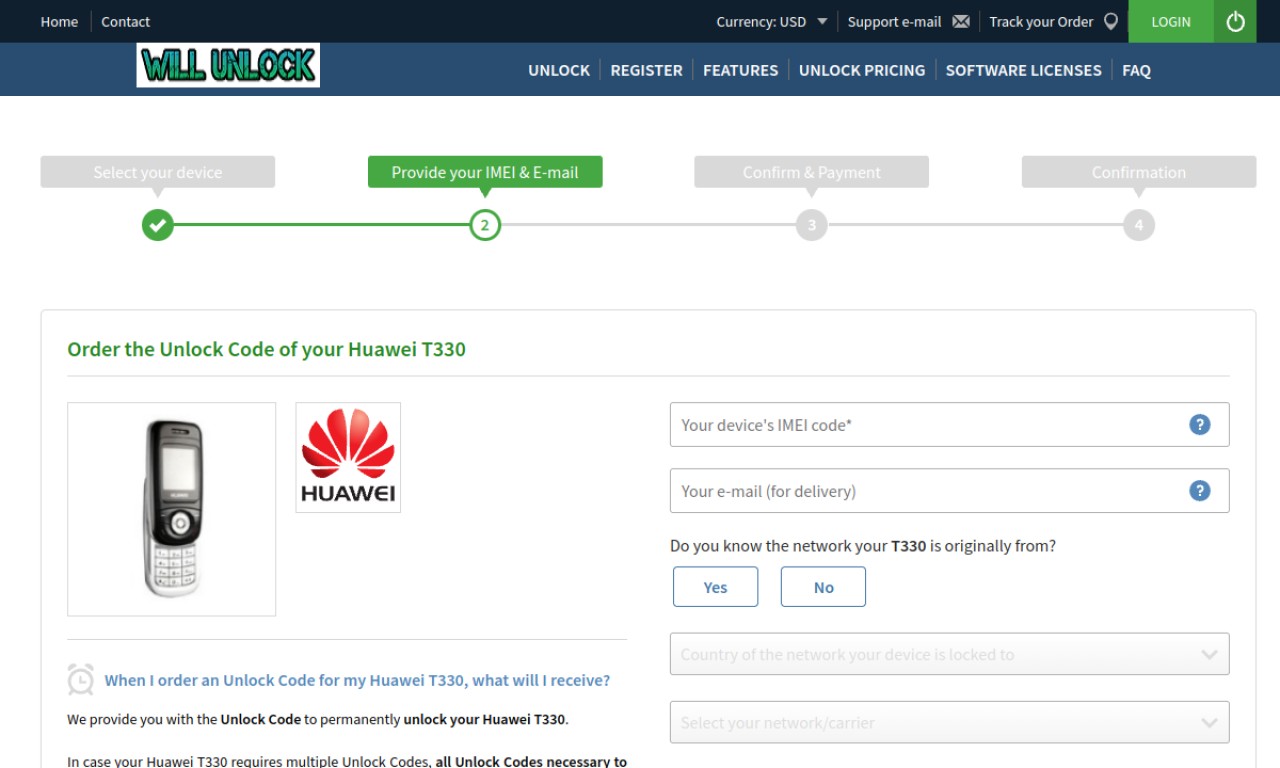This screenshot has height=768, width=1280.
Task: Click the step 4 circle indicator
Action: click(1138, 225)
